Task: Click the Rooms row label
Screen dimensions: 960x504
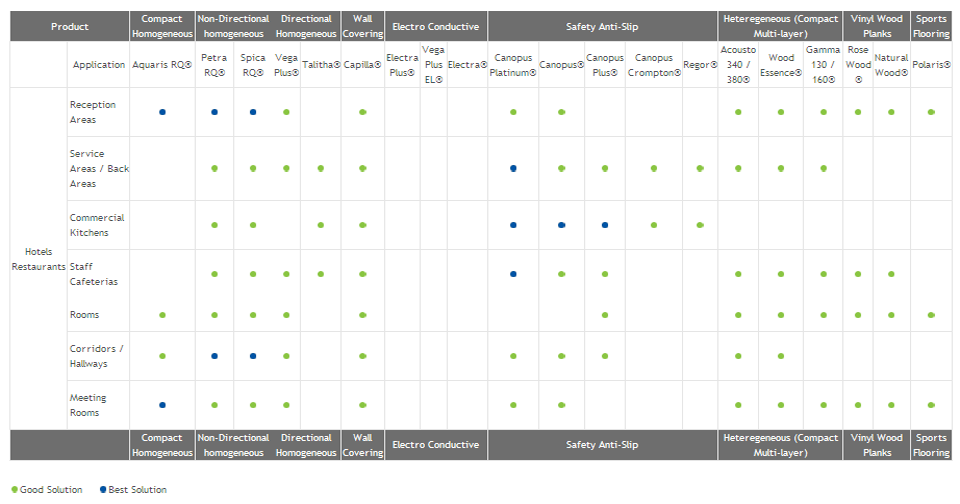Action: point(84,315)
